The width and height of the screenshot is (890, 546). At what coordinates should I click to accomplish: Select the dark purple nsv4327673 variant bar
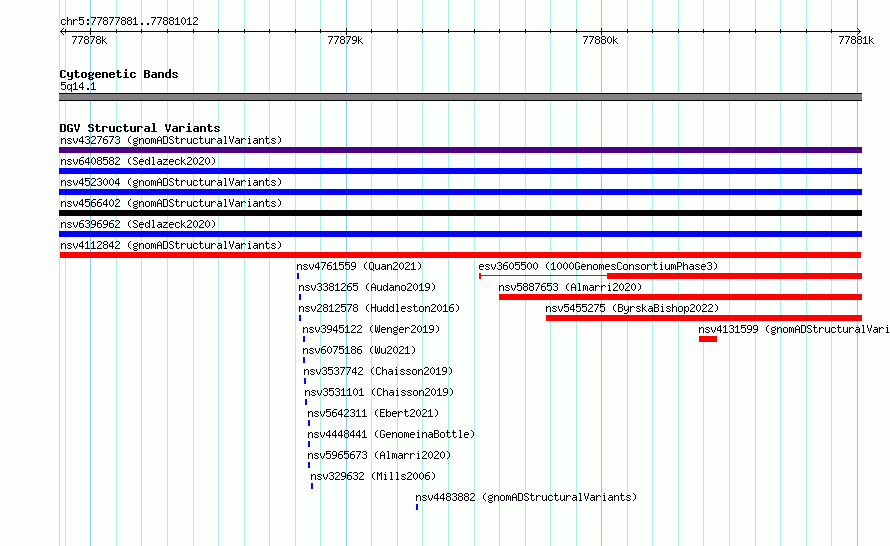460,150
